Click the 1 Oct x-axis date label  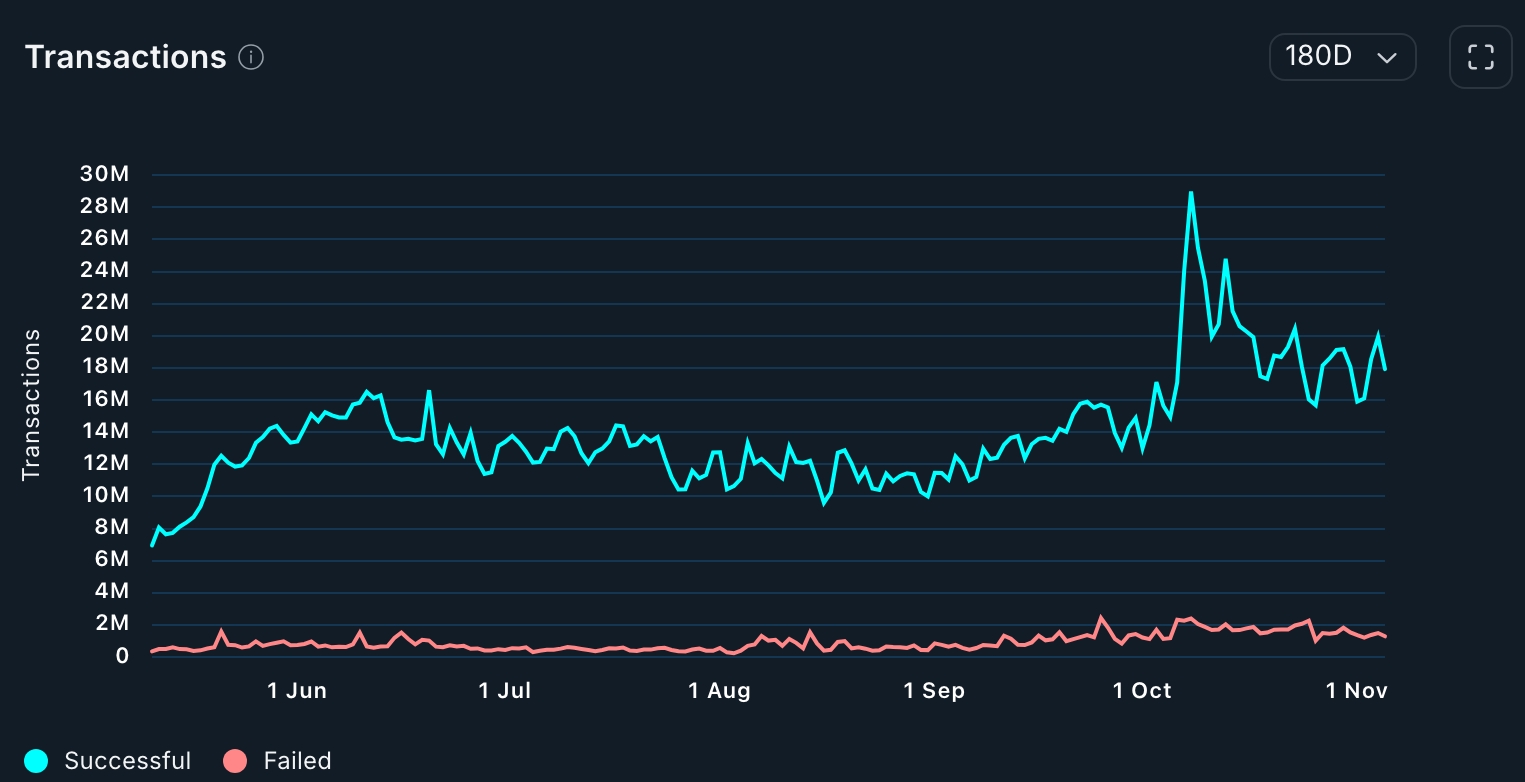pos(1142,691)
